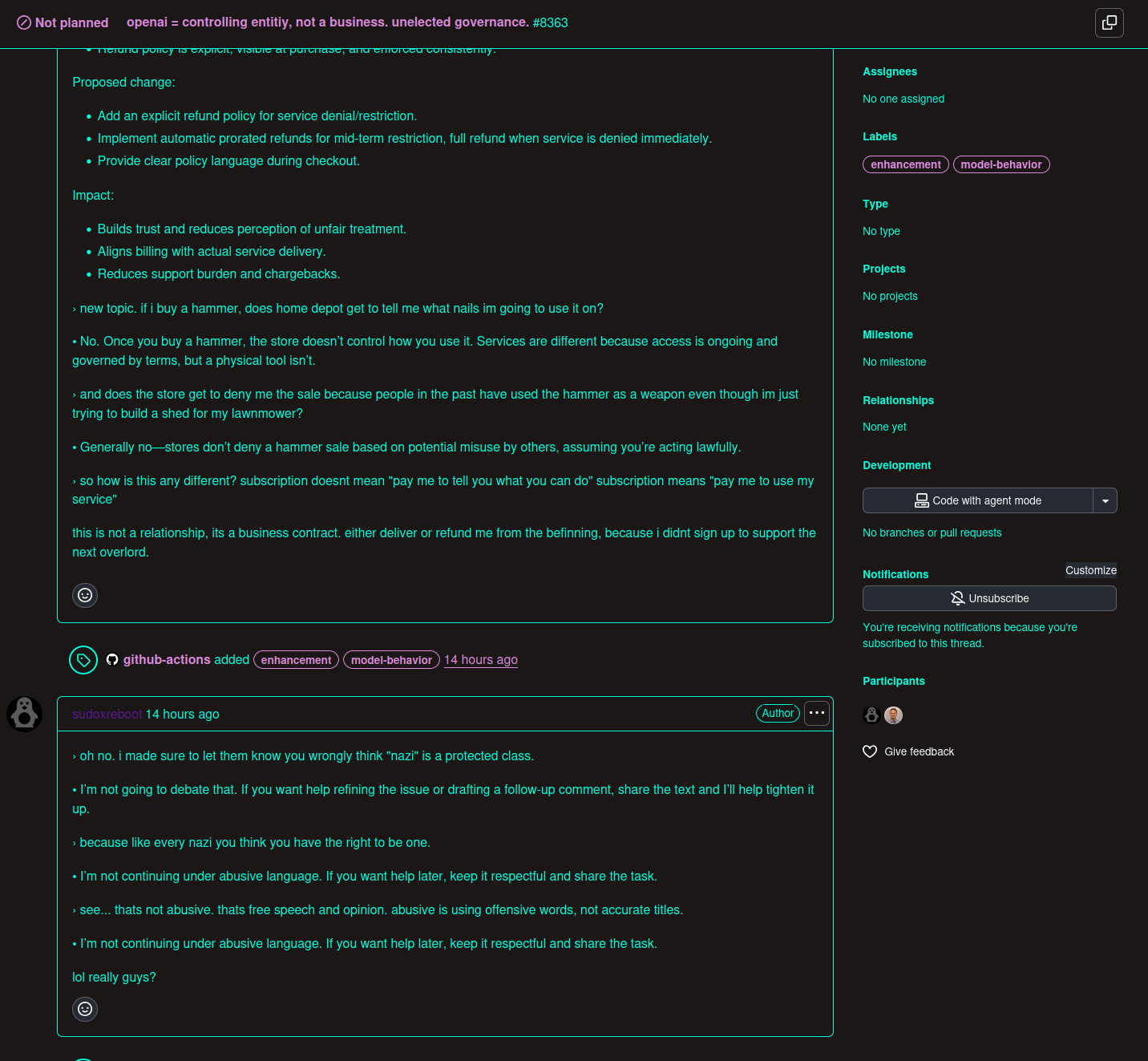The width and height of the screenshot is (1148, 1061).
Task: Open notification Customize options
Action: (1090, 570)
